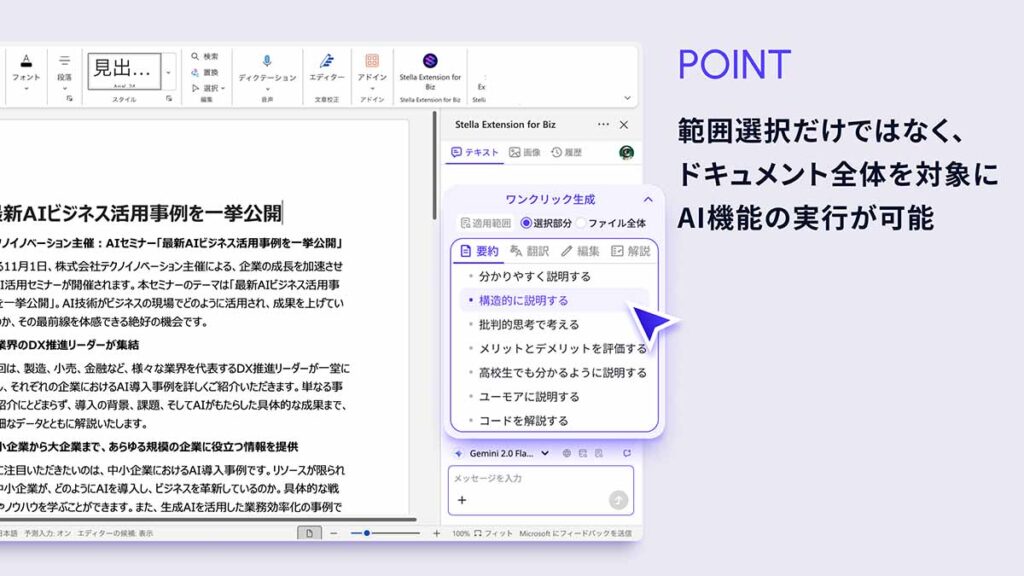Click the document vertical scrollbar
The width and height of the screenshot is (1024, 576).
[434, 166]
